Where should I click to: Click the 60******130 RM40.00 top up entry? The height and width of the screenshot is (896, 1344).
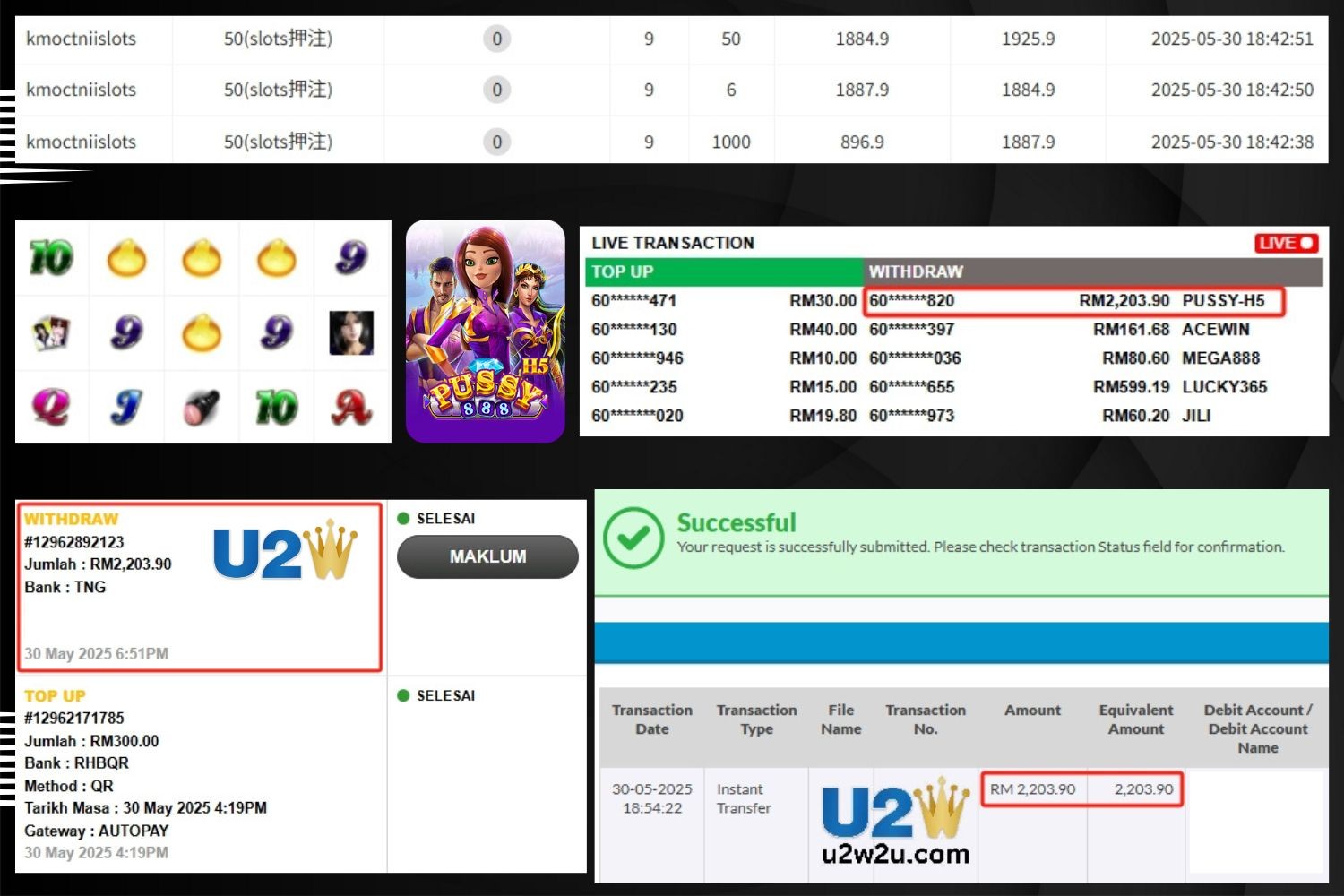point(724,330)
